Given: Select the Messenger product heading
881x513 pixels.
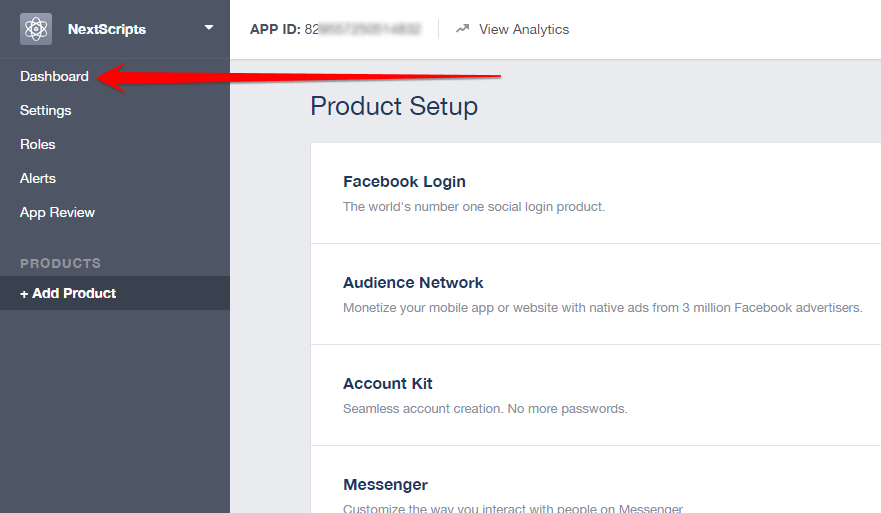Looking at the screenshot, I should point(385,484).
